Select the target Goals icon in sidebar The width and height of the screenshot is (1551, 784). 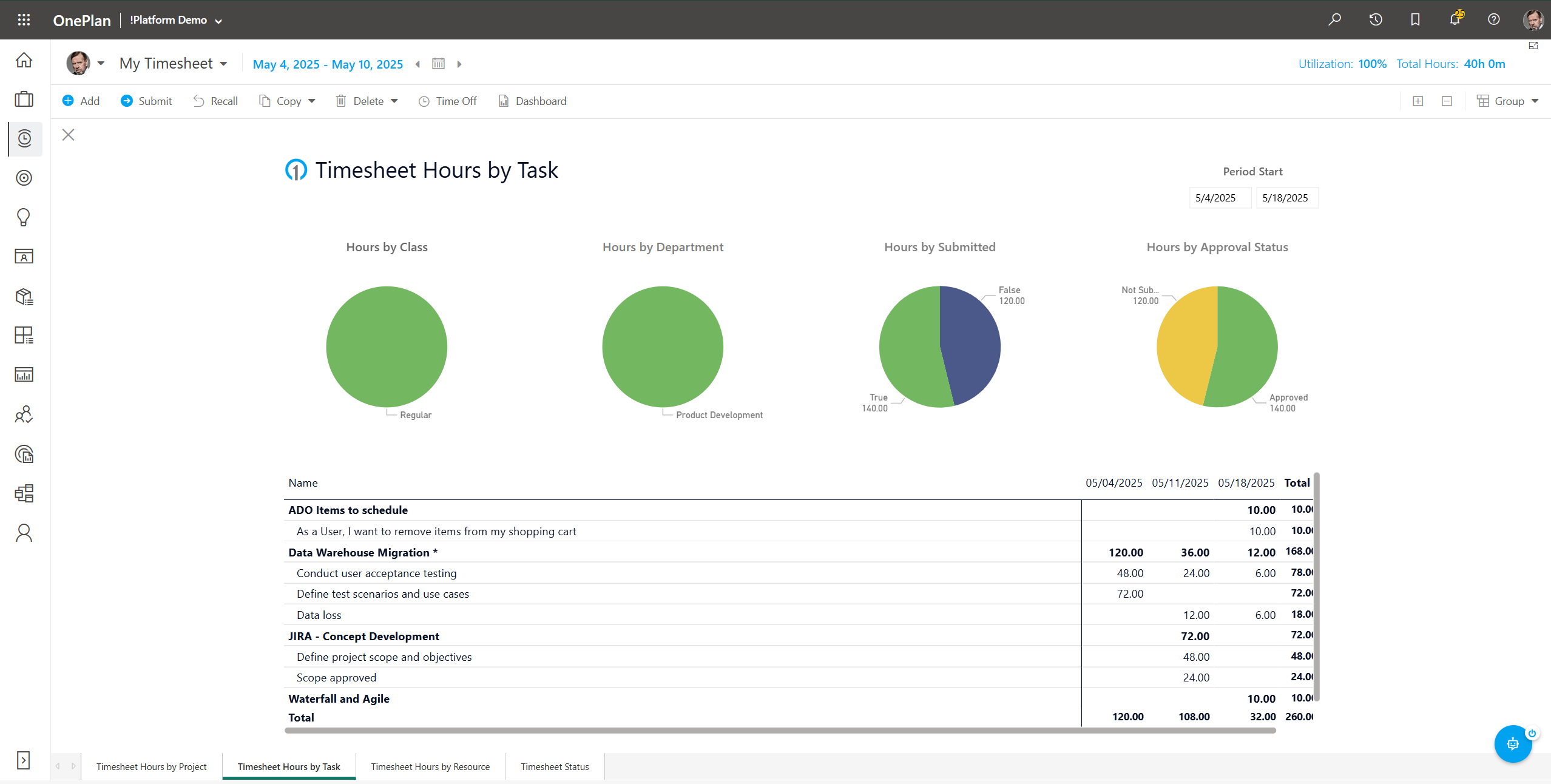tap(24, 178)
